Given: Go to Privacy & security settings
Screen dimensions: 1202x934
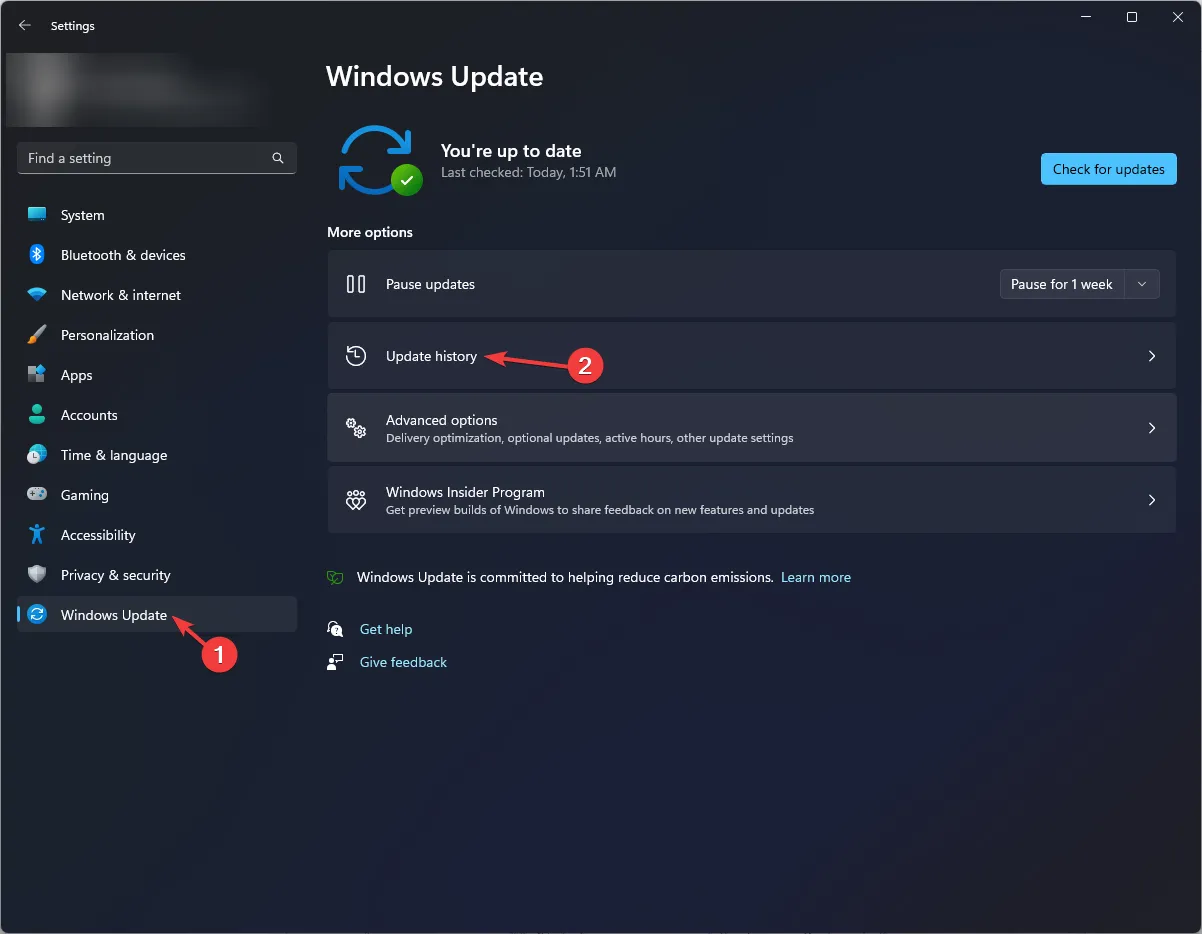Looking at the screenshot, I should point(157,575).
